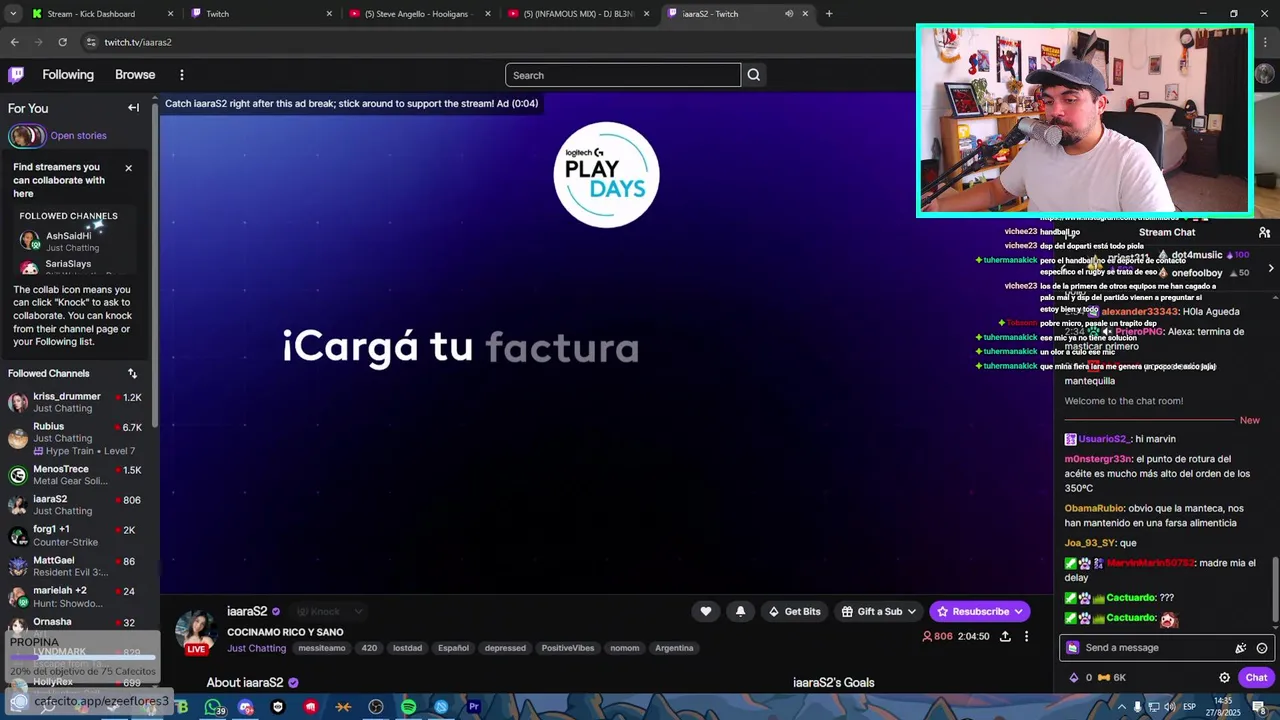The height and width of the screenshot is (720, 1280).
Task: Open the Following page
Action: pyautogui.click(x=68, y=75)
